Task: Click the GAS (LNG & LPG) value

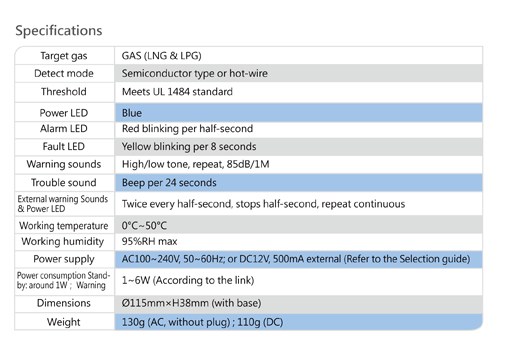Action: click(x=162, y=56)
